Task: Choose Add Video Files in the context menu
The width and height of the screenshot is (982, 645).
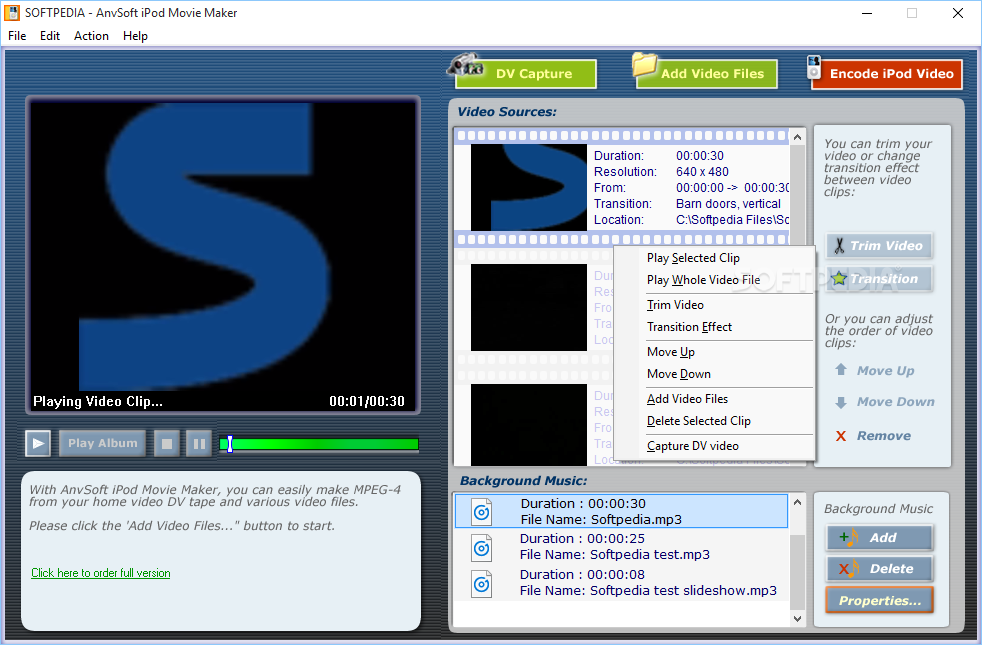Action: (714, 399)
